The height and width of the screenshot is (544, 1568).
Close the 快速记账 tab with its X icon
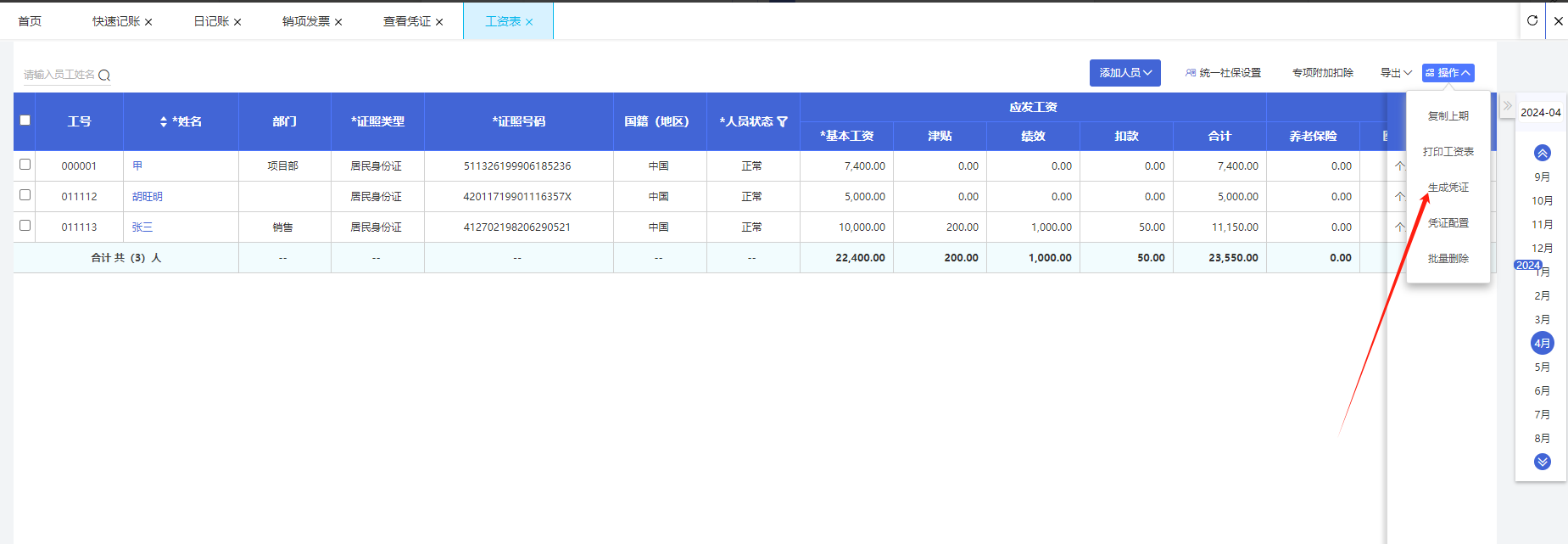click(x=148, y=22)
